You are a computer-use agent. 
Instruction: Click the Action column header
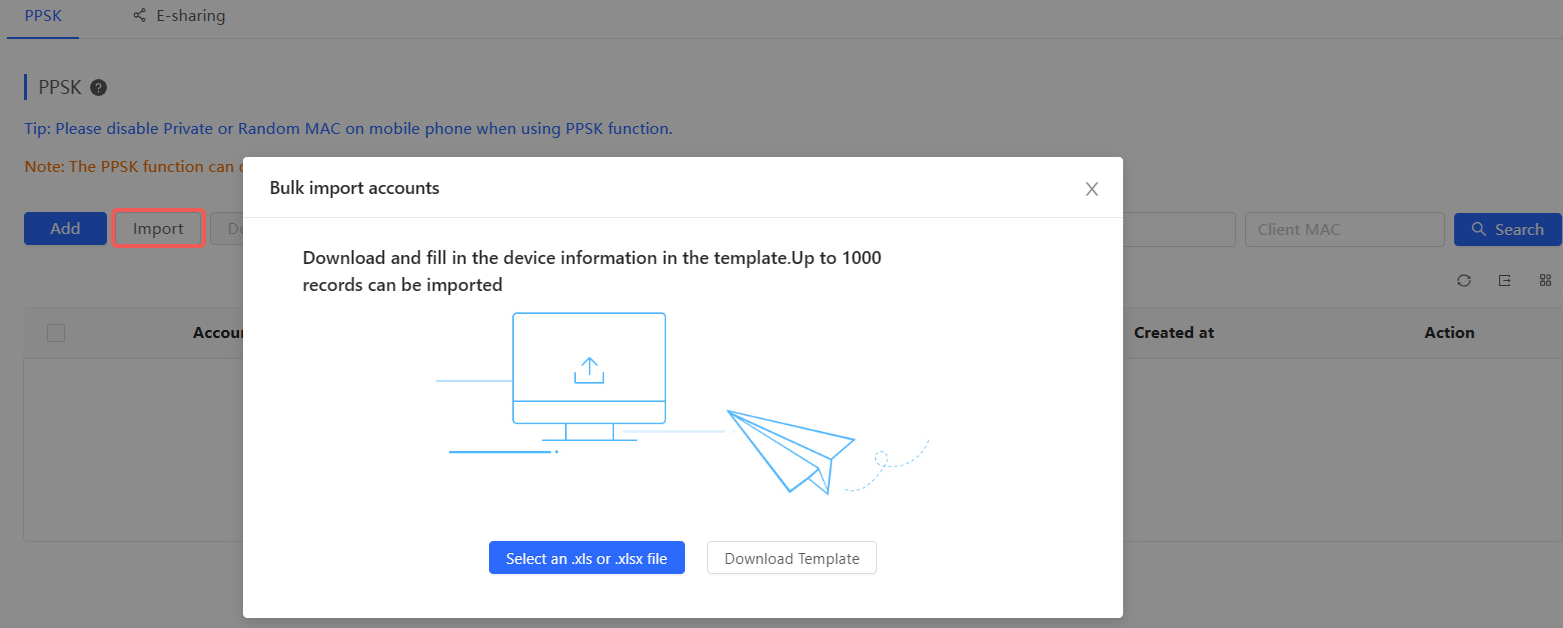(x=1449, y=333)
